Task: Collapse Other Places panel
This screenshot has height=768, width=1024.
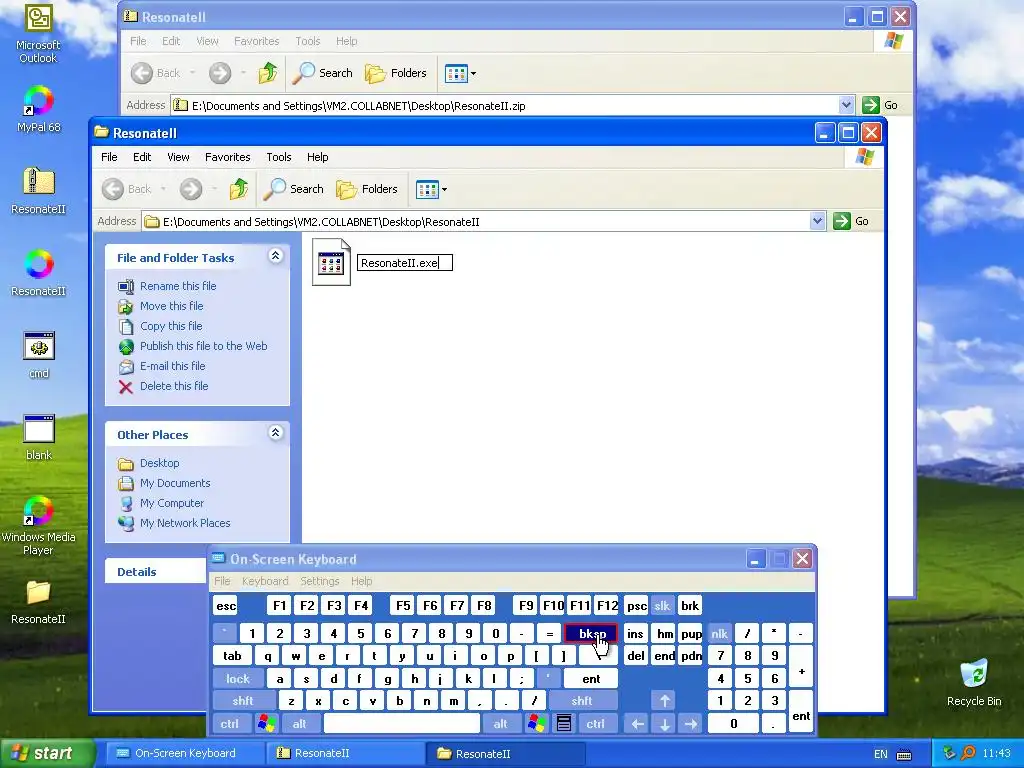Action: point(276,433)
